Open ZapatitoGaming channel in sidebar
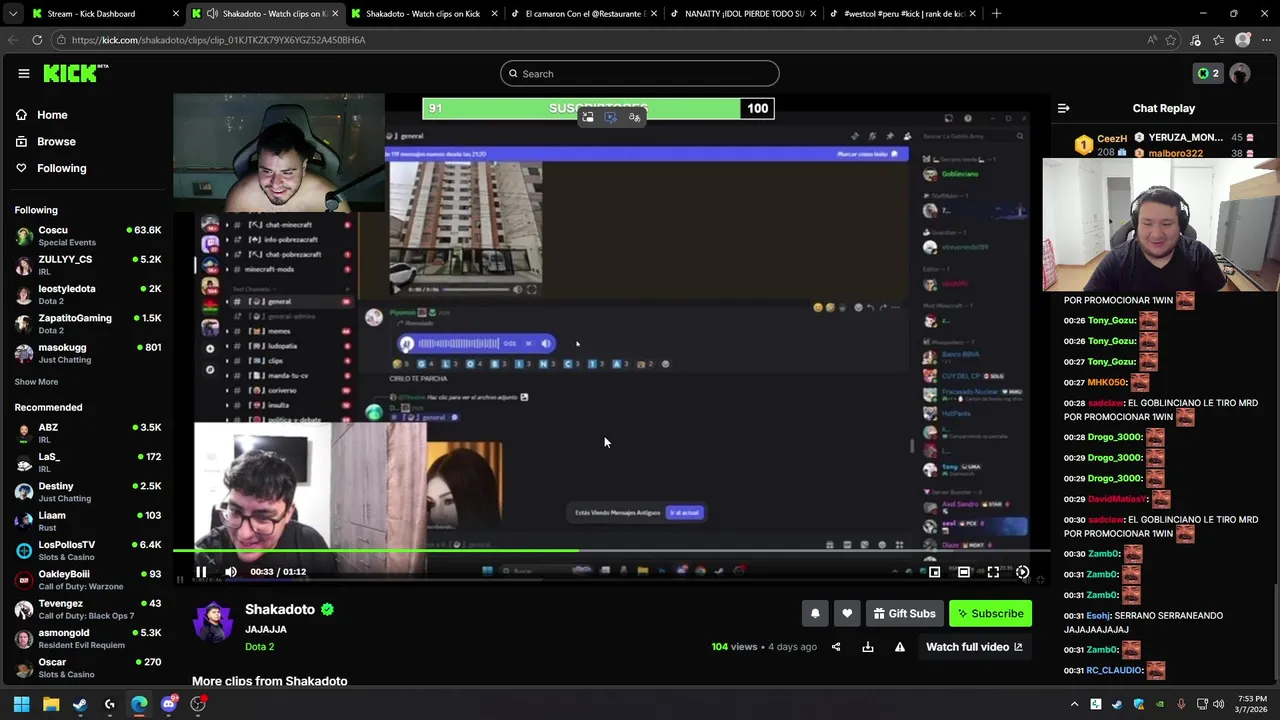 (x=87, y=323)
